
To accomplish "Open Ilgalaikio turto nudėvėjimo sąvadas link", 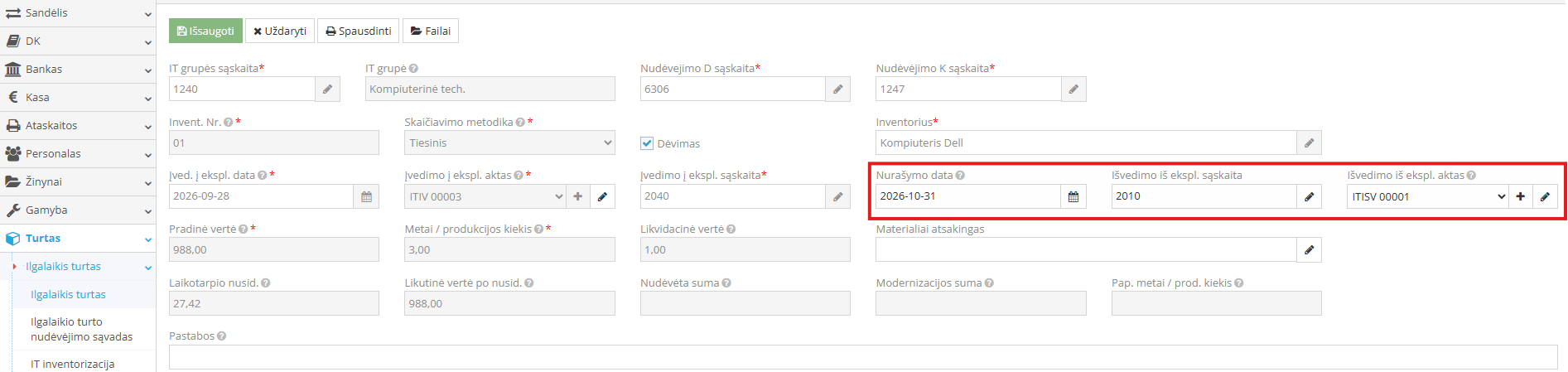I will (81, 329).
